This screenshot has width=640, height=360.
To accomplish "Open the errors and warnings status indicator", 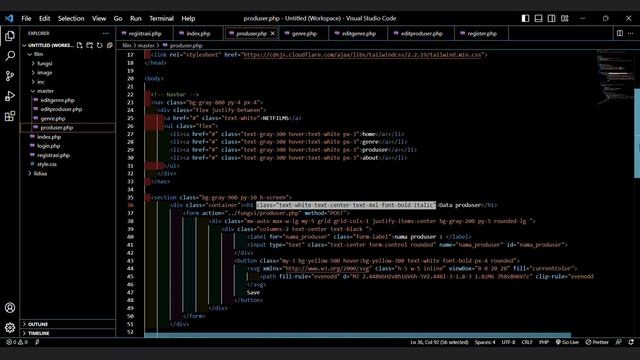I will tap(17, 342).
